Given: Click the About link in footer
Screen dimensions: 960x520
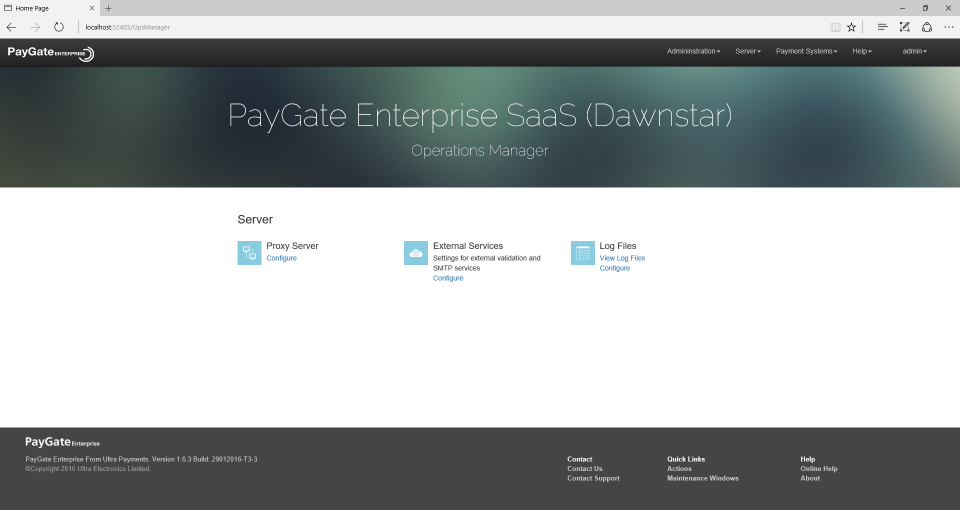Looking at the screenshot, I should (x=810, y=479).
